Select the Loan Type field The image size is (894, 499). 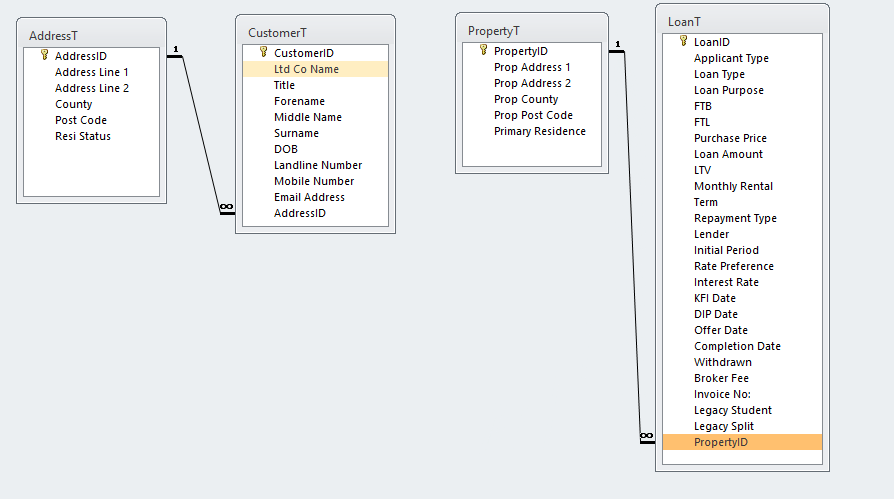click(x=742, y=74)
